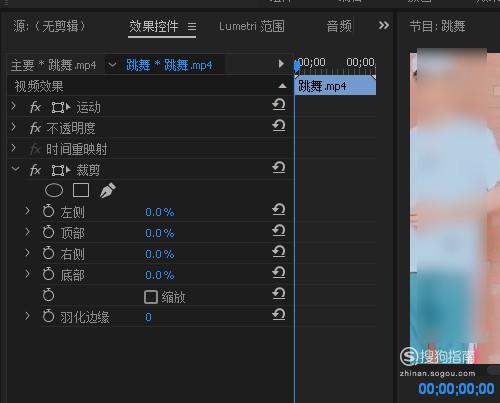Select the 效果控件 tab

click(154, 26)
